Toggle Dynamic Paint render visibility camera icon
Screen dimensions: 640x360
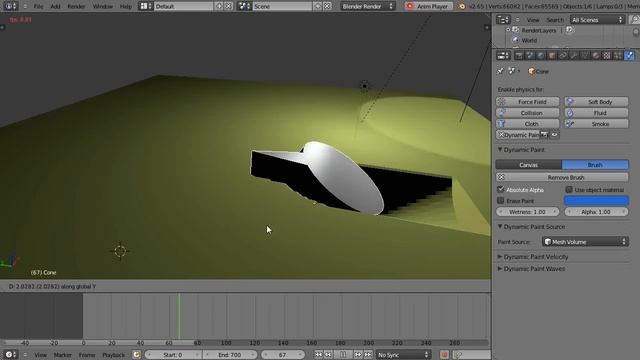[544, 135]
